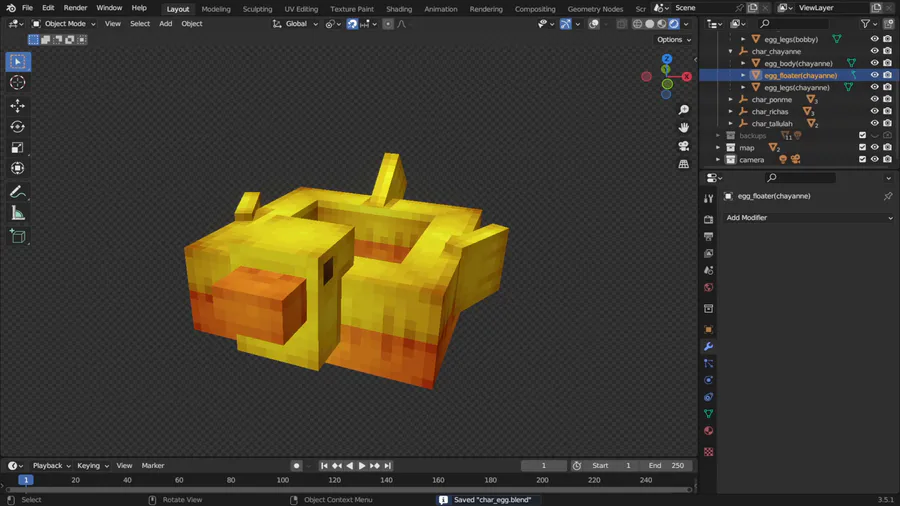Open the Physics properties tab

[708, 380]
